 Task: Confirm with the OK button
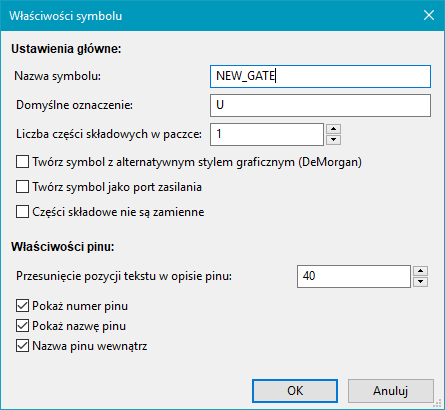(x=295, y=391)
